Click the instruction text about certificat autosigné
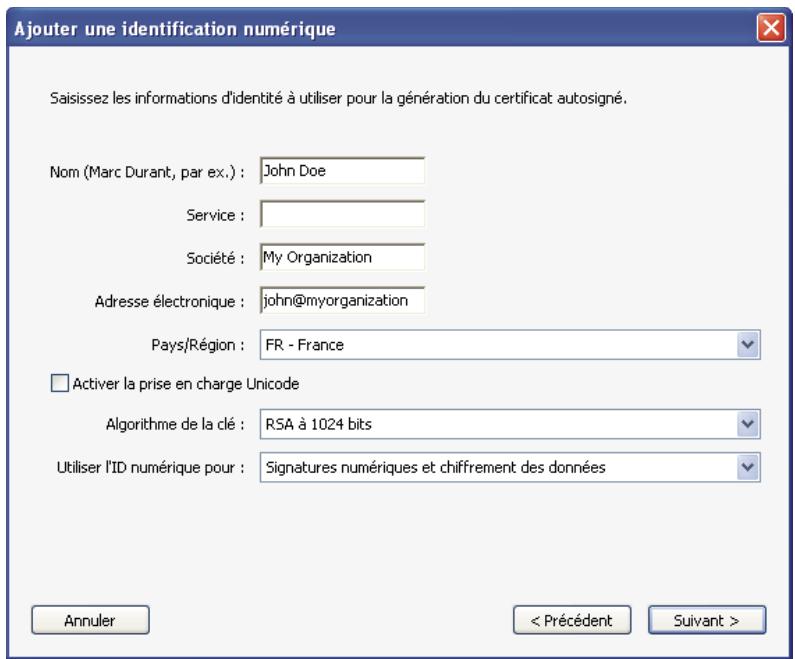The width and height of the screenshot is (795, 659). point(338,98)
